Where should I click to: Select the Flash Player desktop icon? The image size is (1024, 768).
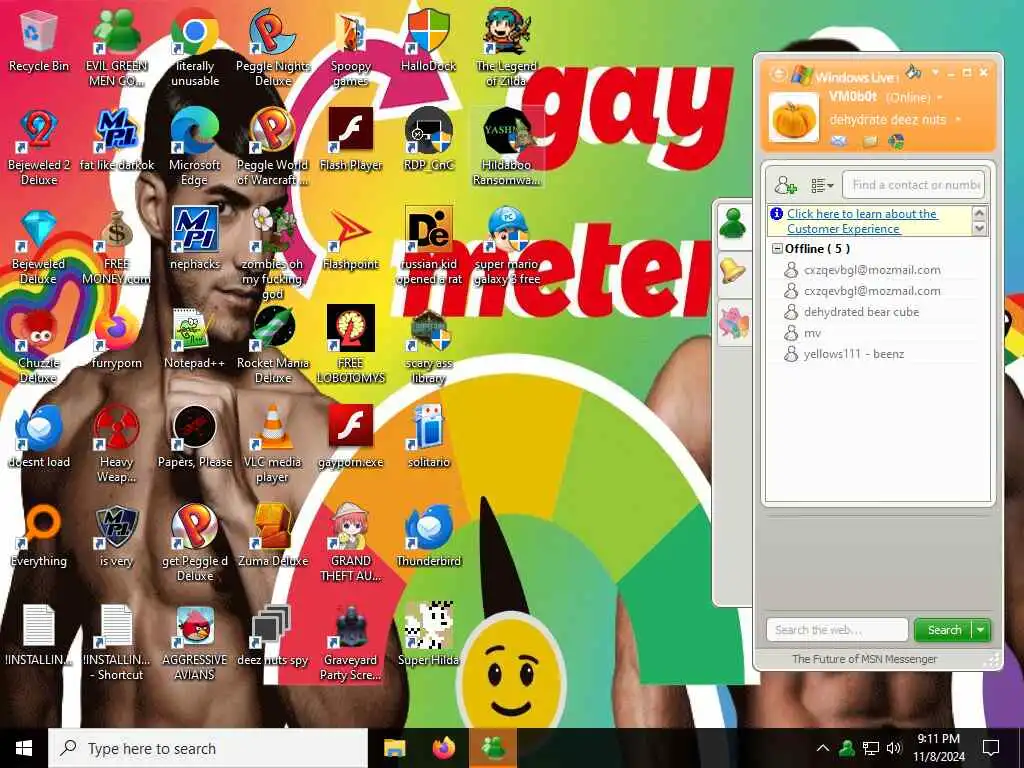(x=351, y=139)
